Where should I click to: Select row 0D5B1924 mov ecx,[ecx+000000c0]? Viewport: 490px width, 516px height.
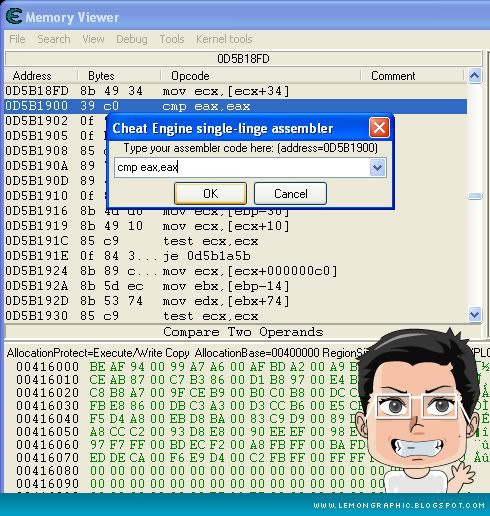click(x=236, y=271)
